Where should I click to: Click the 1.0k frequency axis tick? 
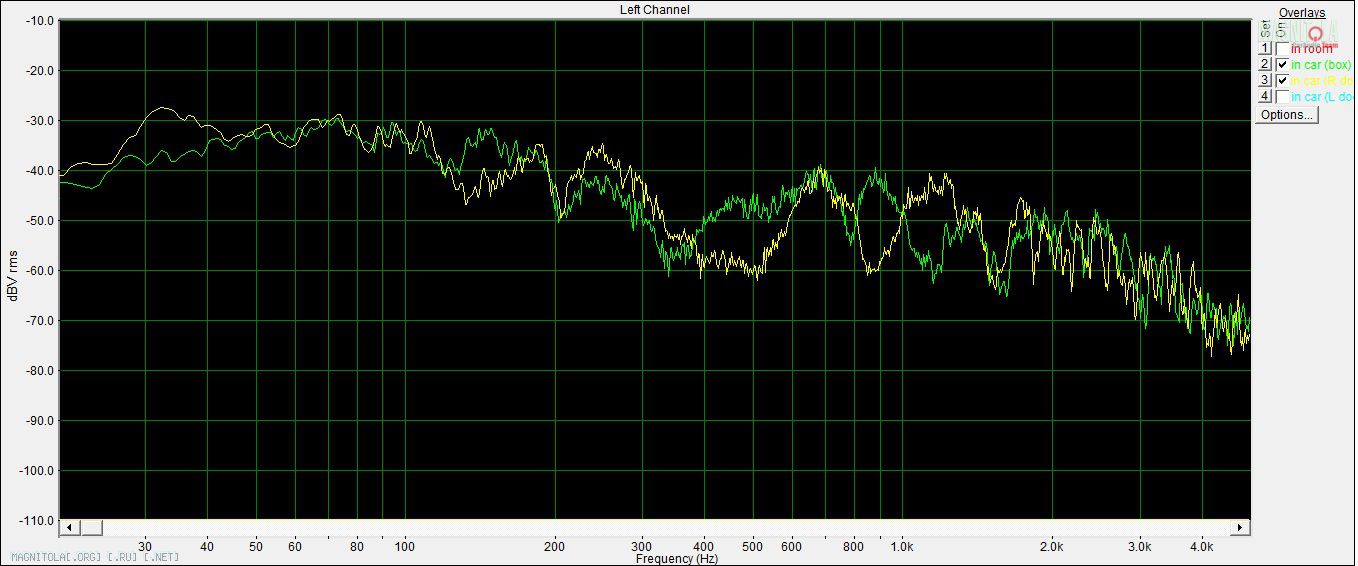click(x=902, y=547)
